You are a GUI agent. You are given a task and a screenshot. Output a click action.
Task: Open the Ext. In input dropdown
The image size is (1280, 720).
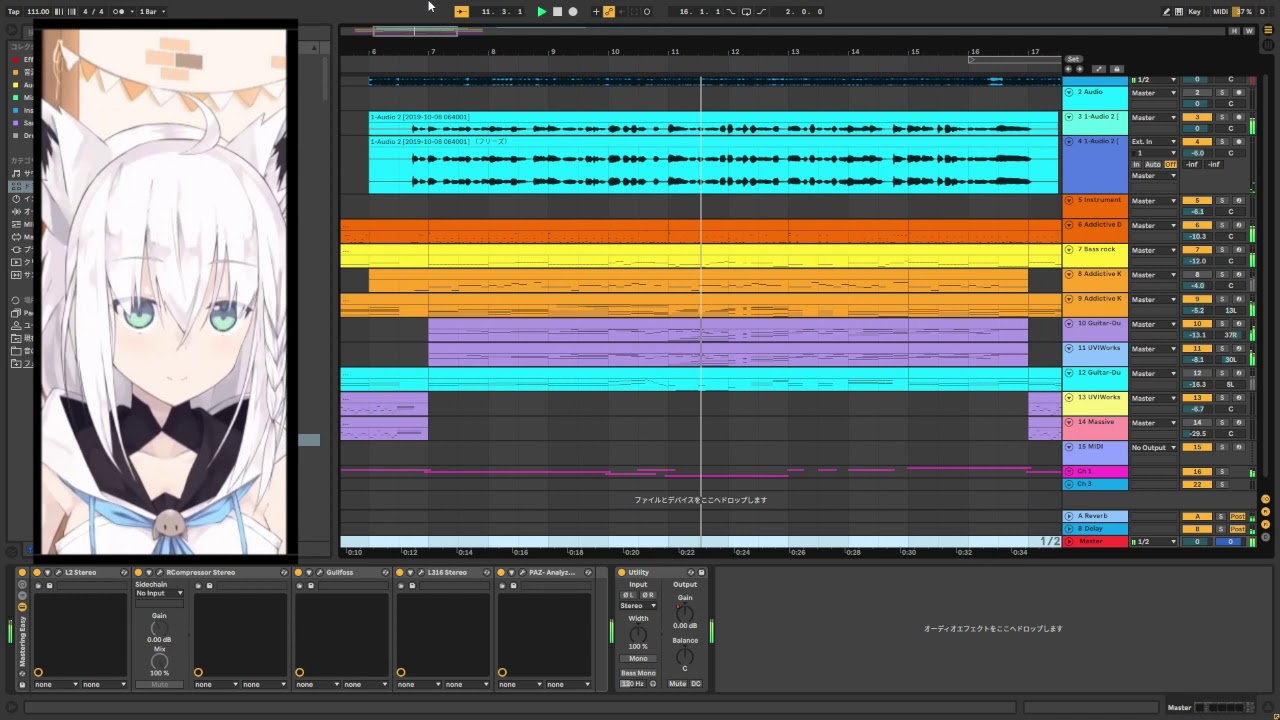click(1154, 142)
